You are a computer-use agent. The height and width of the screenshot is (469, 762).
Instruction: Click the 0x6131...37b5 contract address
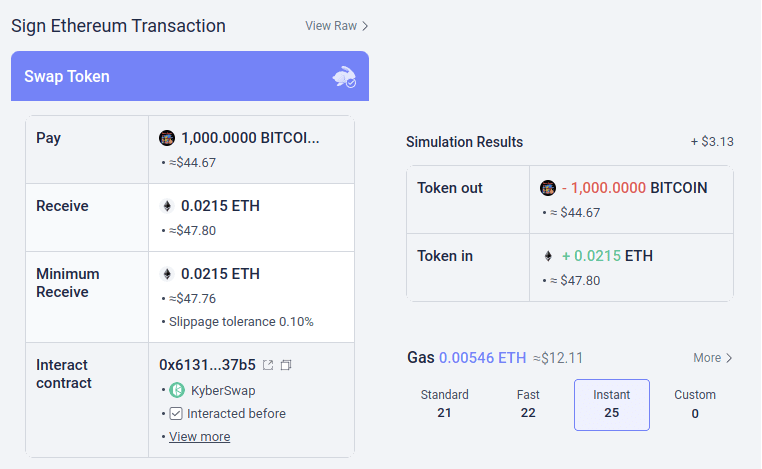[x=207, y=365]
